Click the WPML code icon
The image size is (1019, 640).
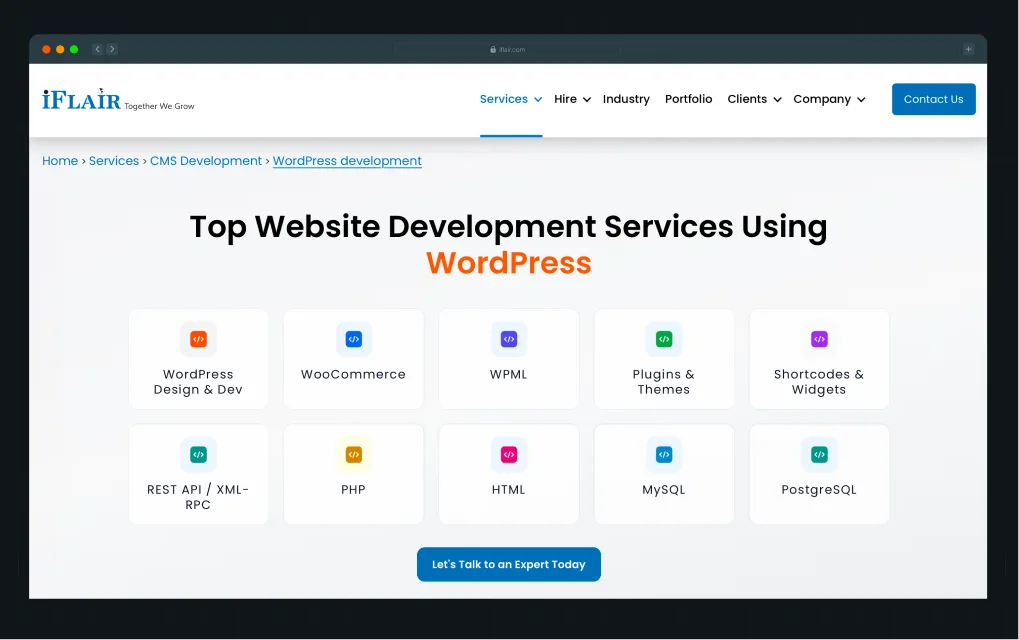(509, 339)
